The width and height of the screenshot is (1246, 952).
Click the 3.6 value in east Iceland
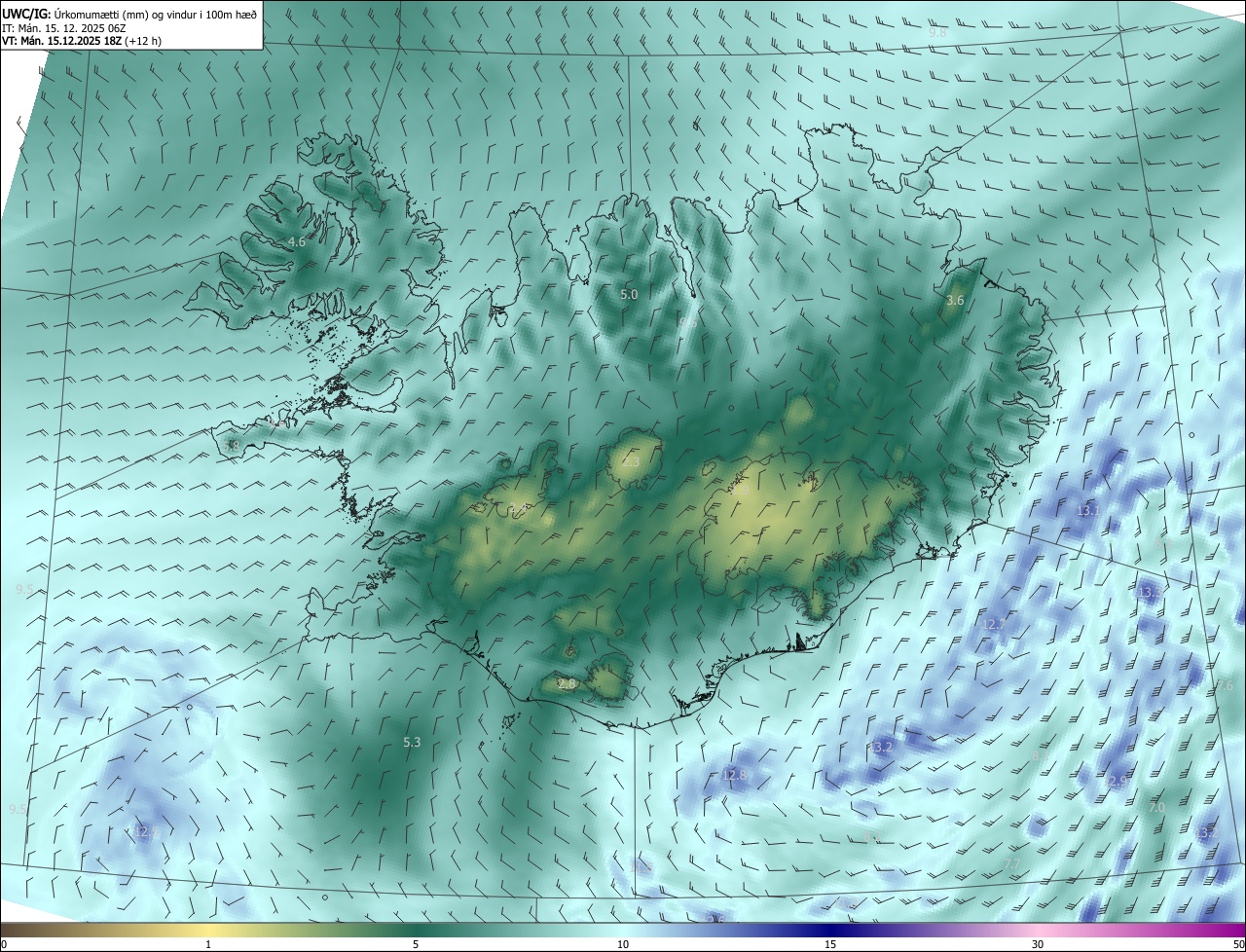(955, 301)
